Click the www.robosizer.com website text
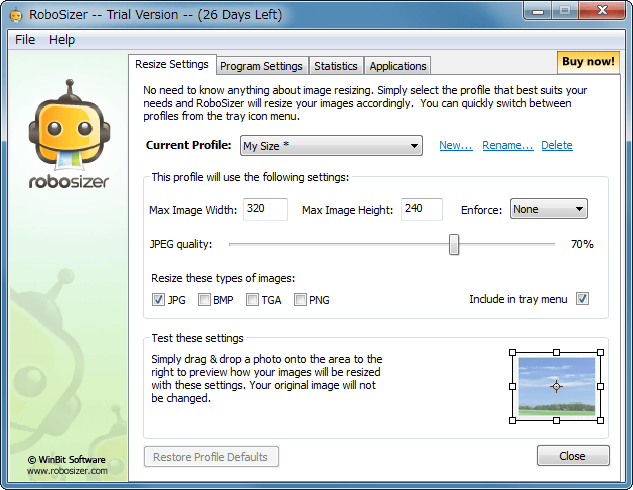Viewport: 633px width, 490px height. [x=67, y=471]
